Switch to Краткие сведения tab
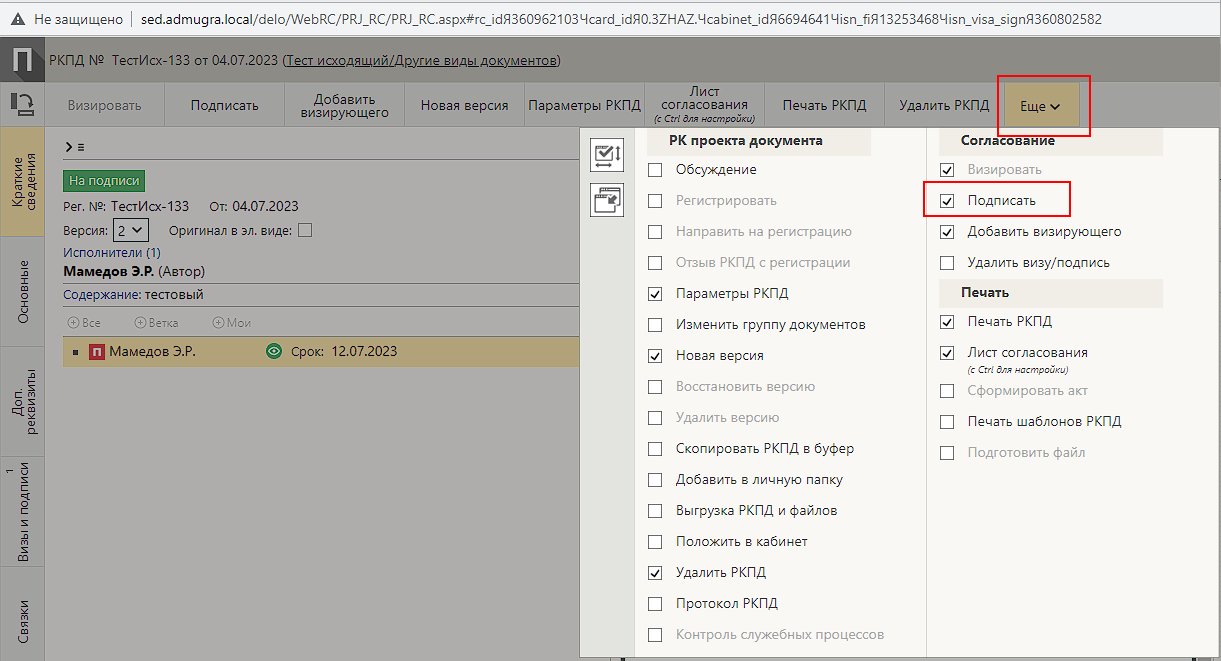Image resolution: width=1221 pixels, height=661 pixels. [22, 182]
